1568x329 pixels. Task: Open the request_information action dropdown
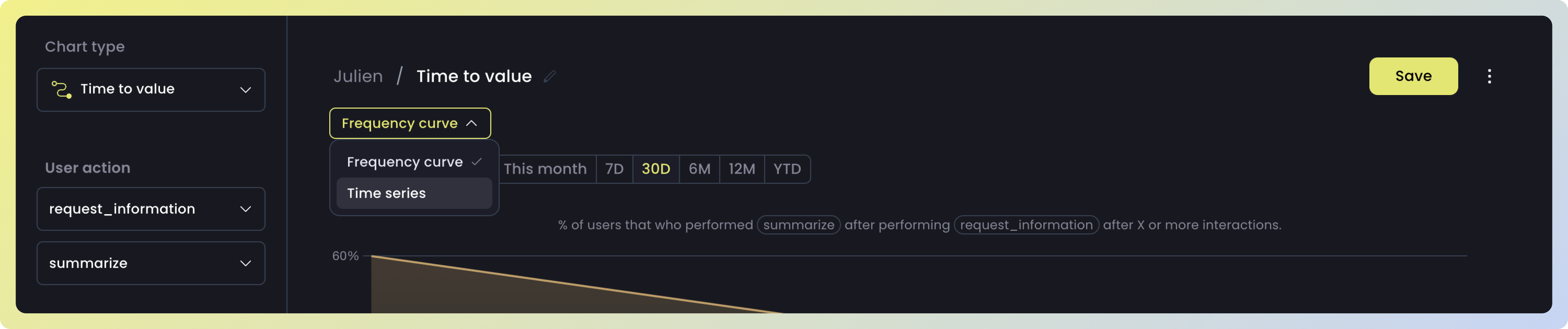click(151, 209)
